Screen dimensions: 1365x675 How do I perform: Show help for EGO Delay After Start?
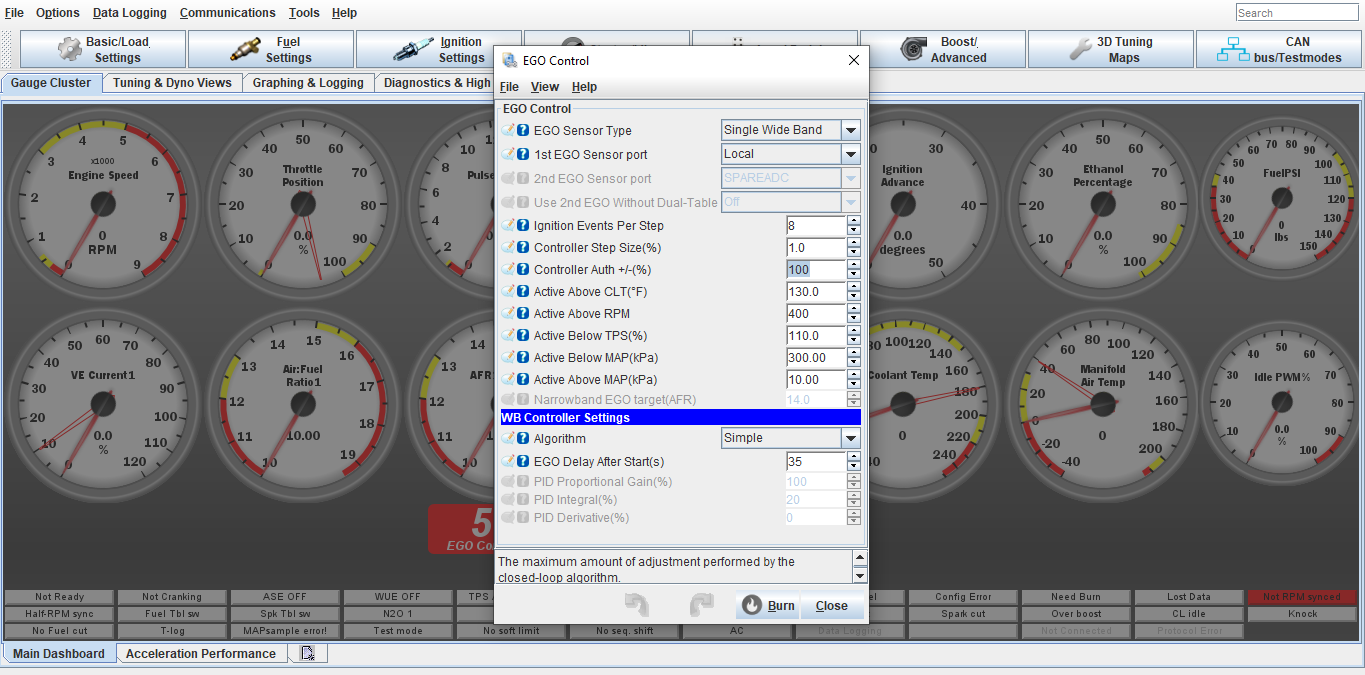point(523,462)
